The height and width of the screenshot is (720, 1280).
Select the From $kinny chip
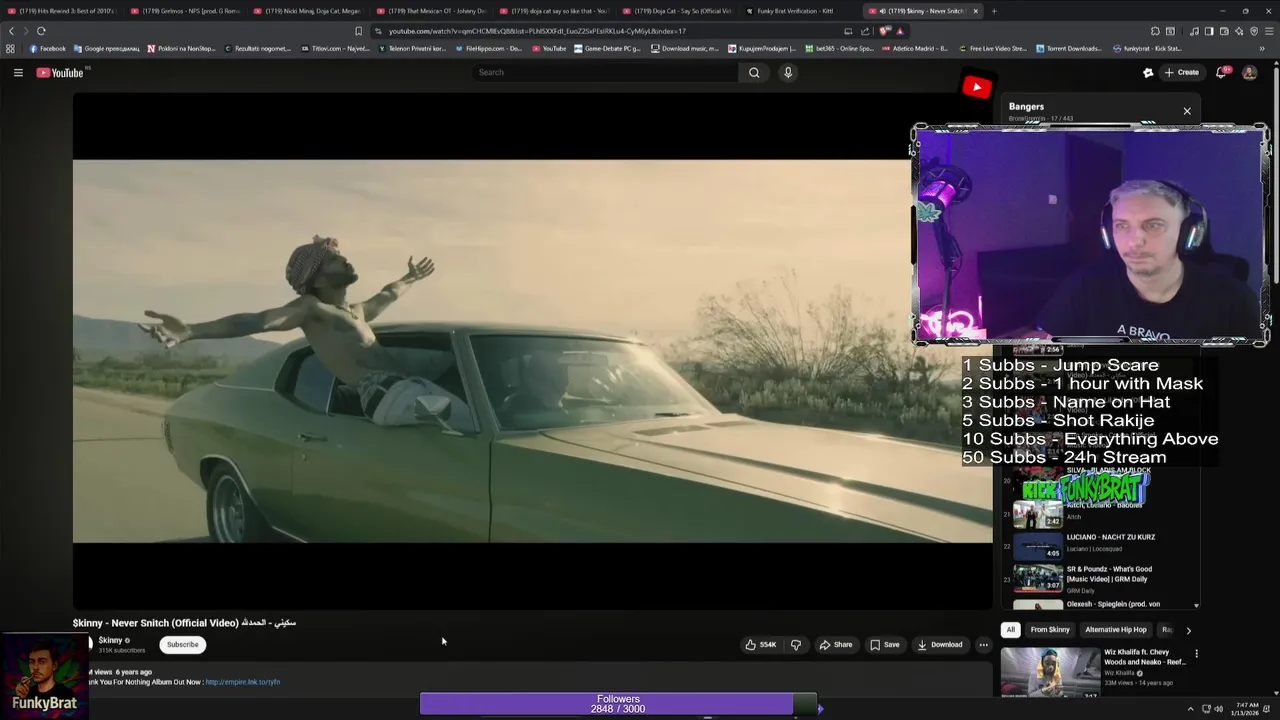(x=1050, y=630)
